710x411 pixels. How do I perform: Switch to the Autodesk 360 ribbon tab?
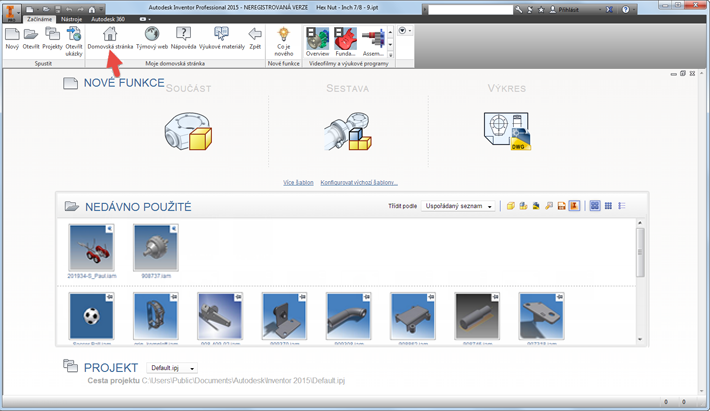coord(108,19)
